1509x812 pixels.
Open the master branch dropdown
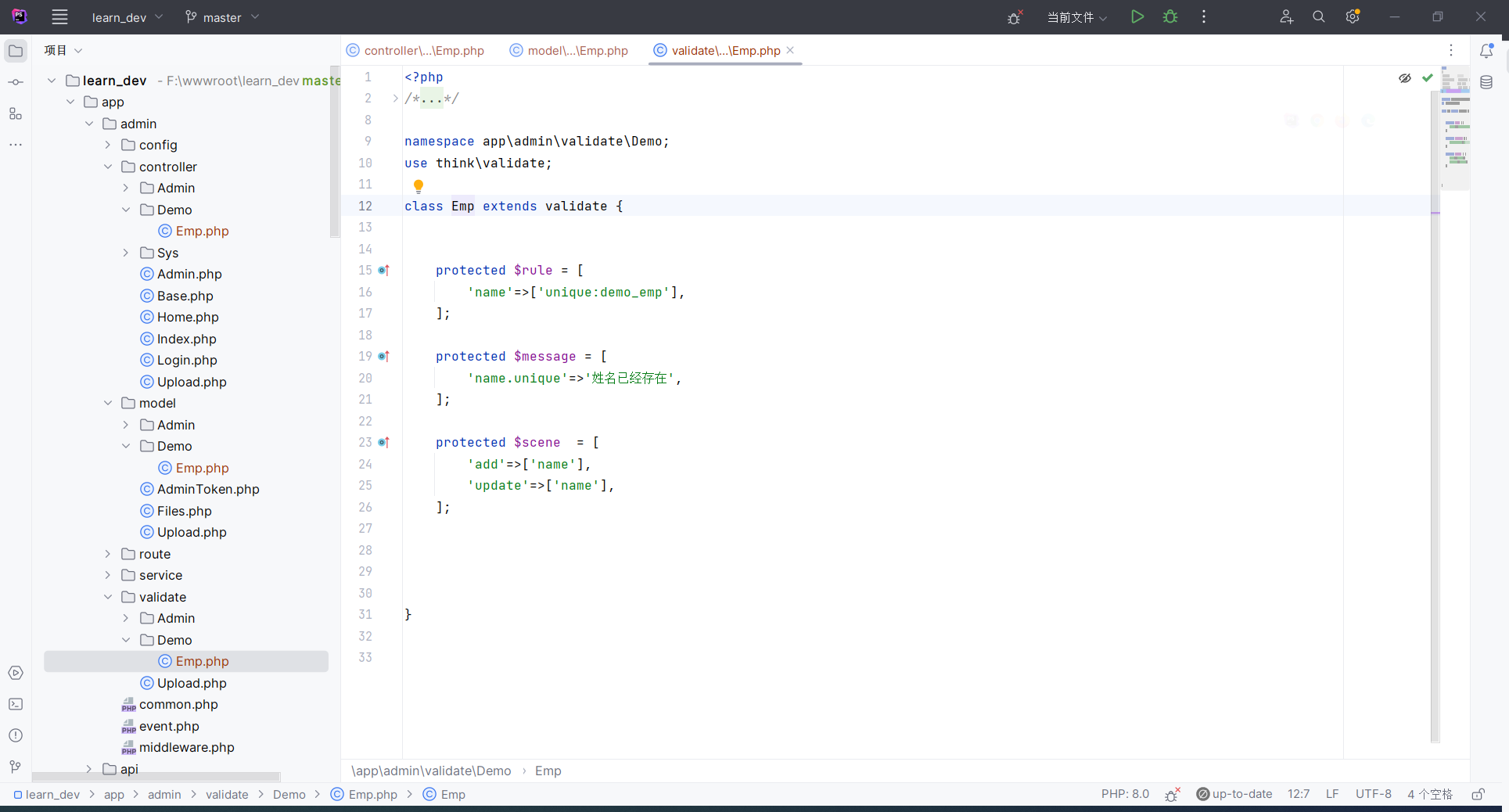pos(222,17)
